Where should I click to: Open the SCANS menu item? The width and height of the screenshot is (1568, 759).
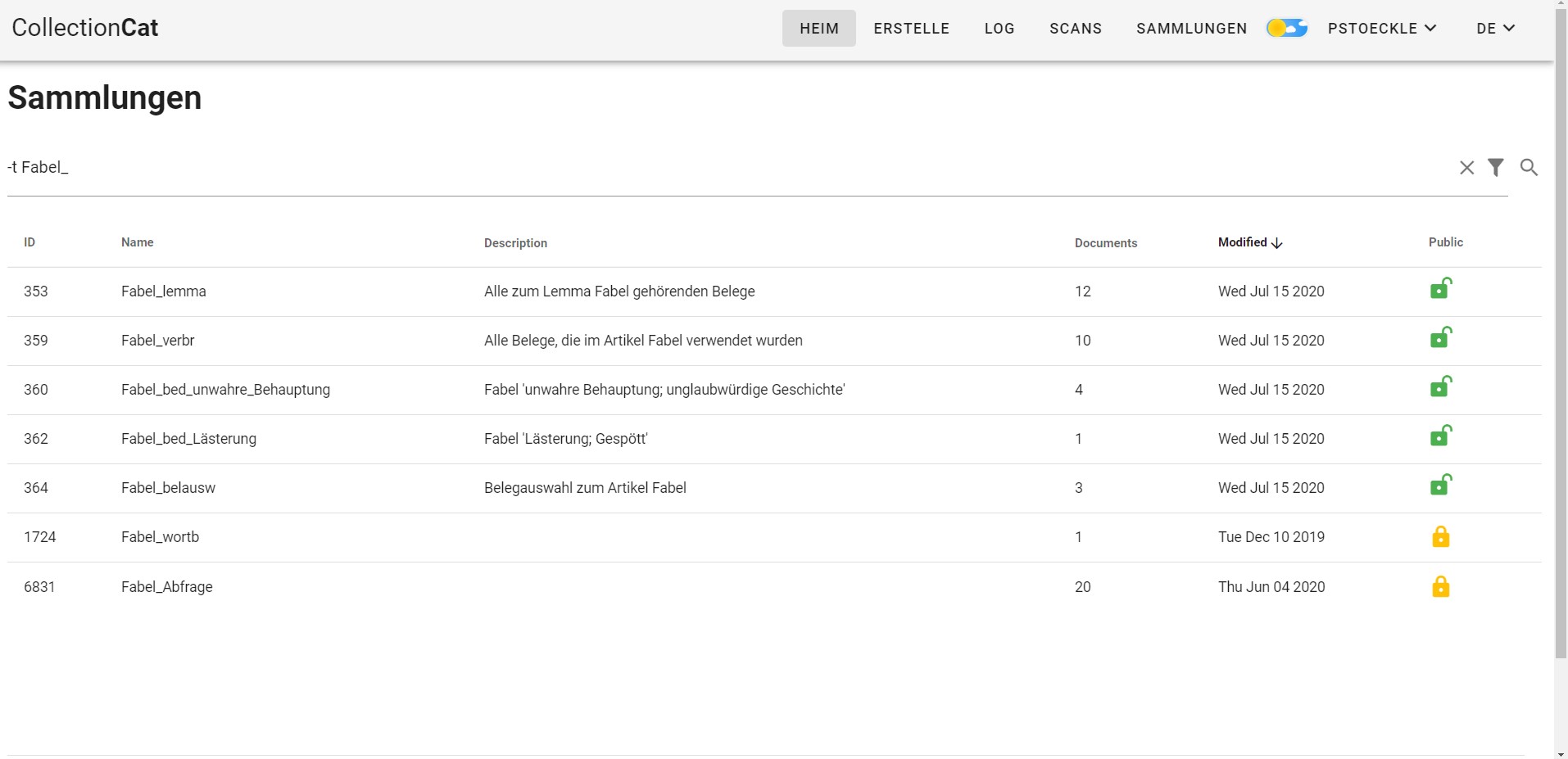[1075, 29]
